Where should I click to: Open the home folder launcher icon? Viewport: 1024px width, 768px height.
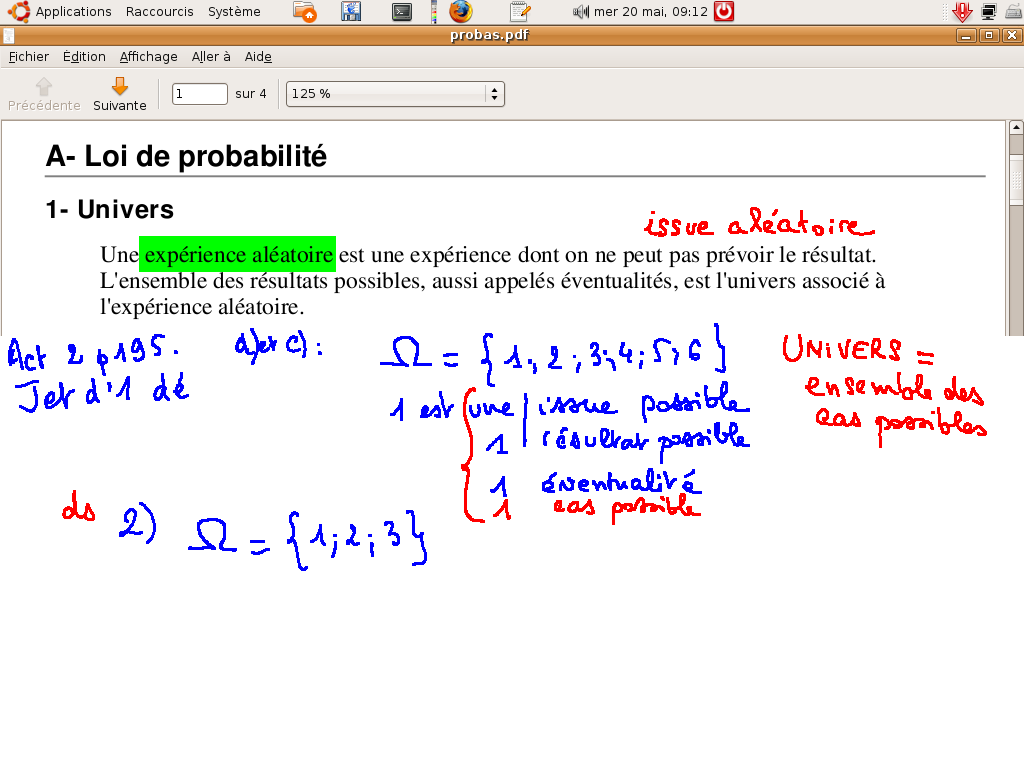pos(306,12)
